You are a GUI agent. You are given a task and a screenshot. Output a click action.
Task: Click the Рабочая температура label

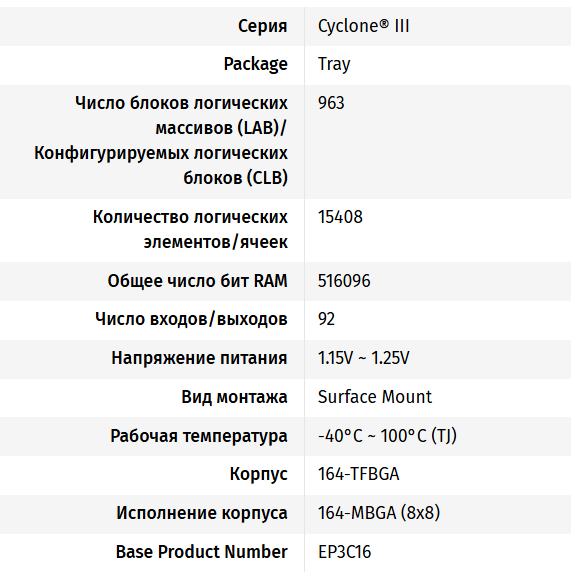(199, 436)
